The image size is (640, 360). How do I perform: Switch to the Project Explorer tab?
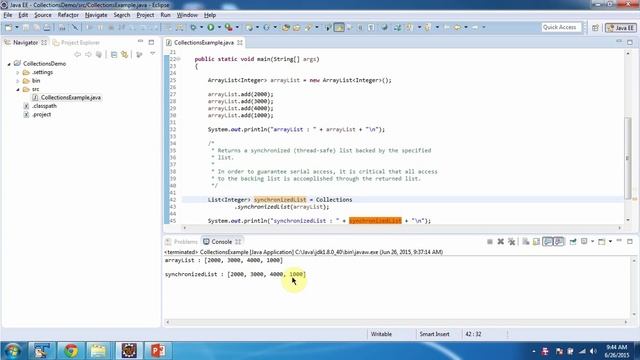[x=76, y=42]
